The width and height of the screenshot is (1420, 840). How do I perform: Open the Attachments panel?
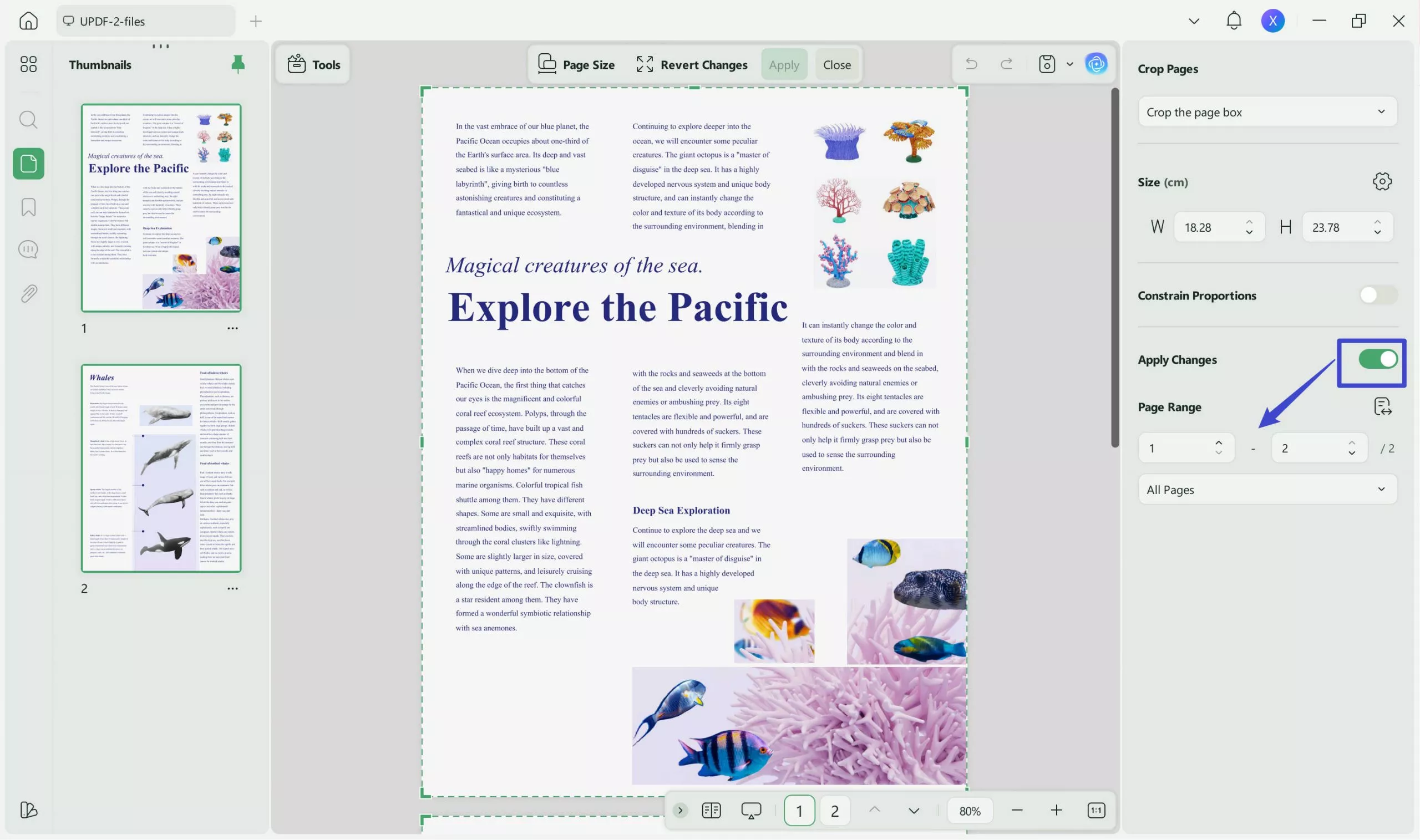(28, 293)
